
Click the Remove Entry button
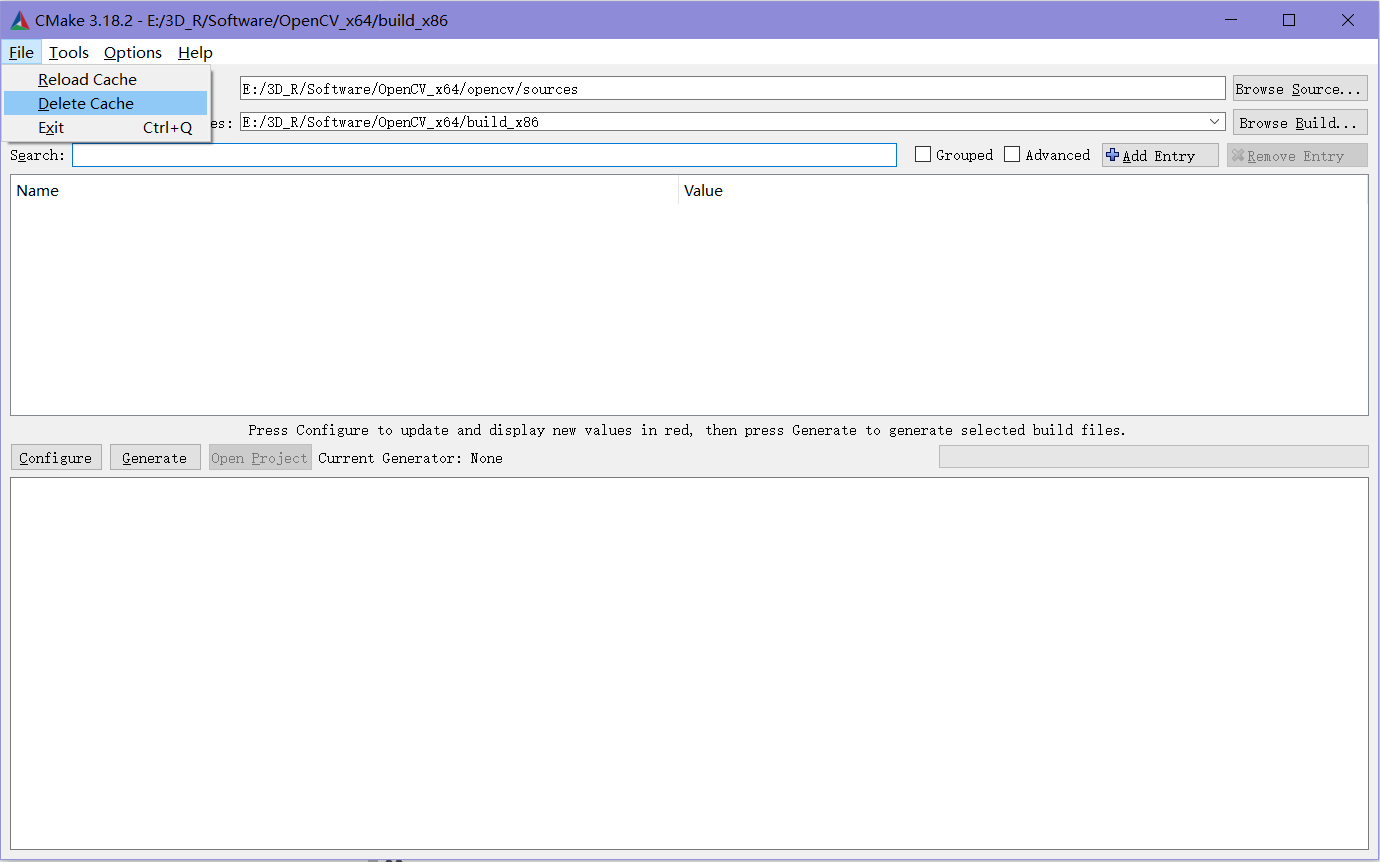point(1297,155)
